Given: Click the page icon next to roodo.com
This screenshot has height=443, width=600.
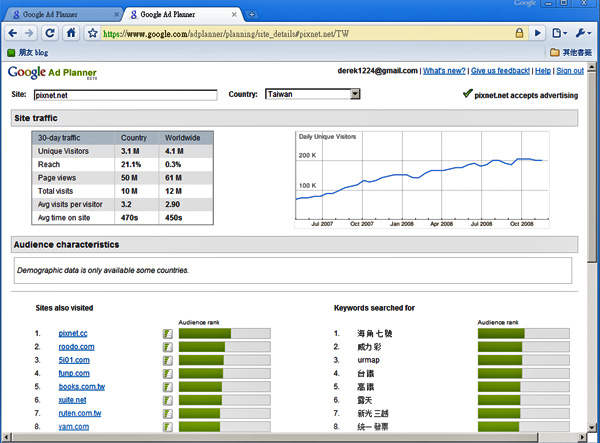Looking at the screenshot, I should coord(168,347).
